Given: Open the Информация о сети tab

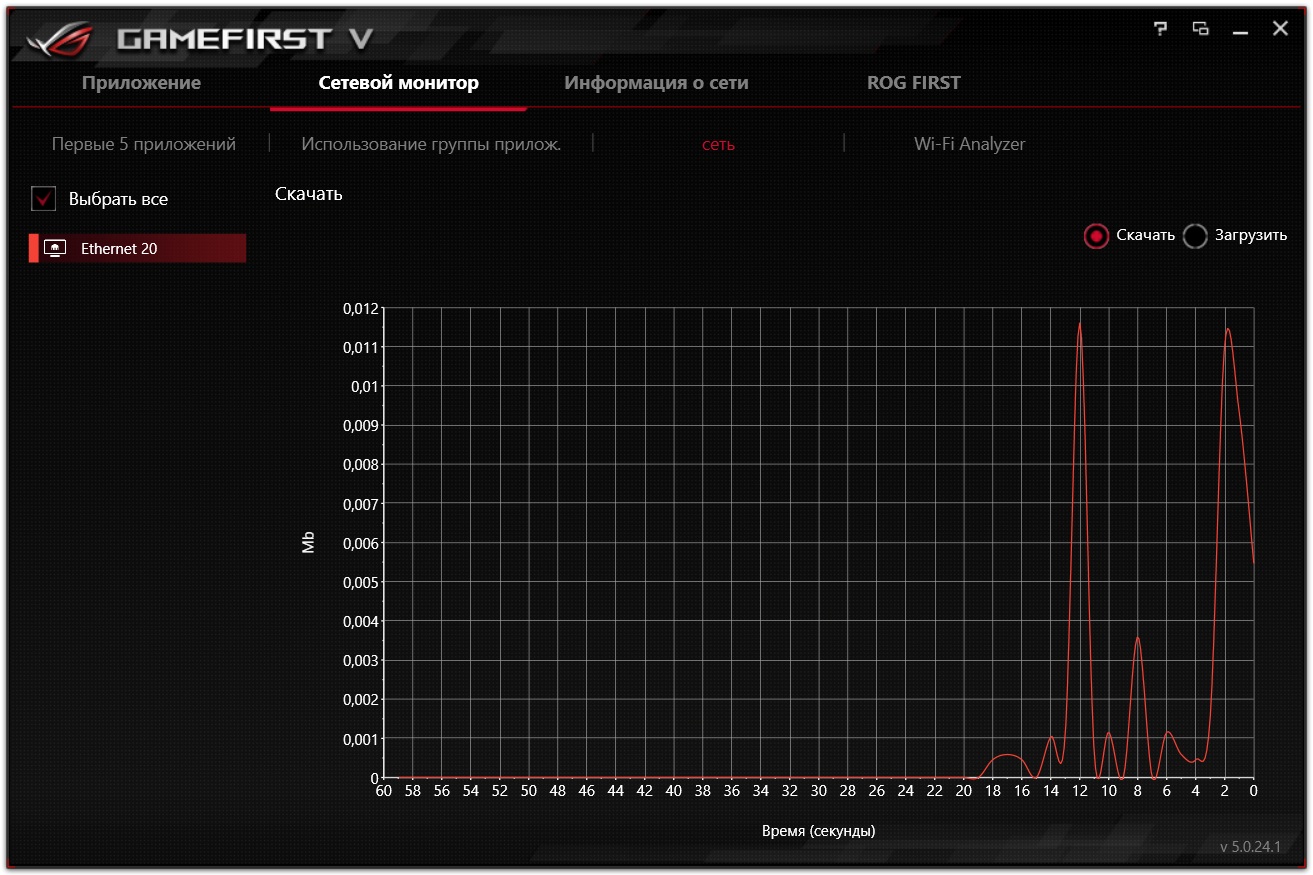Looking at the screenshot, I should [656, 83].
